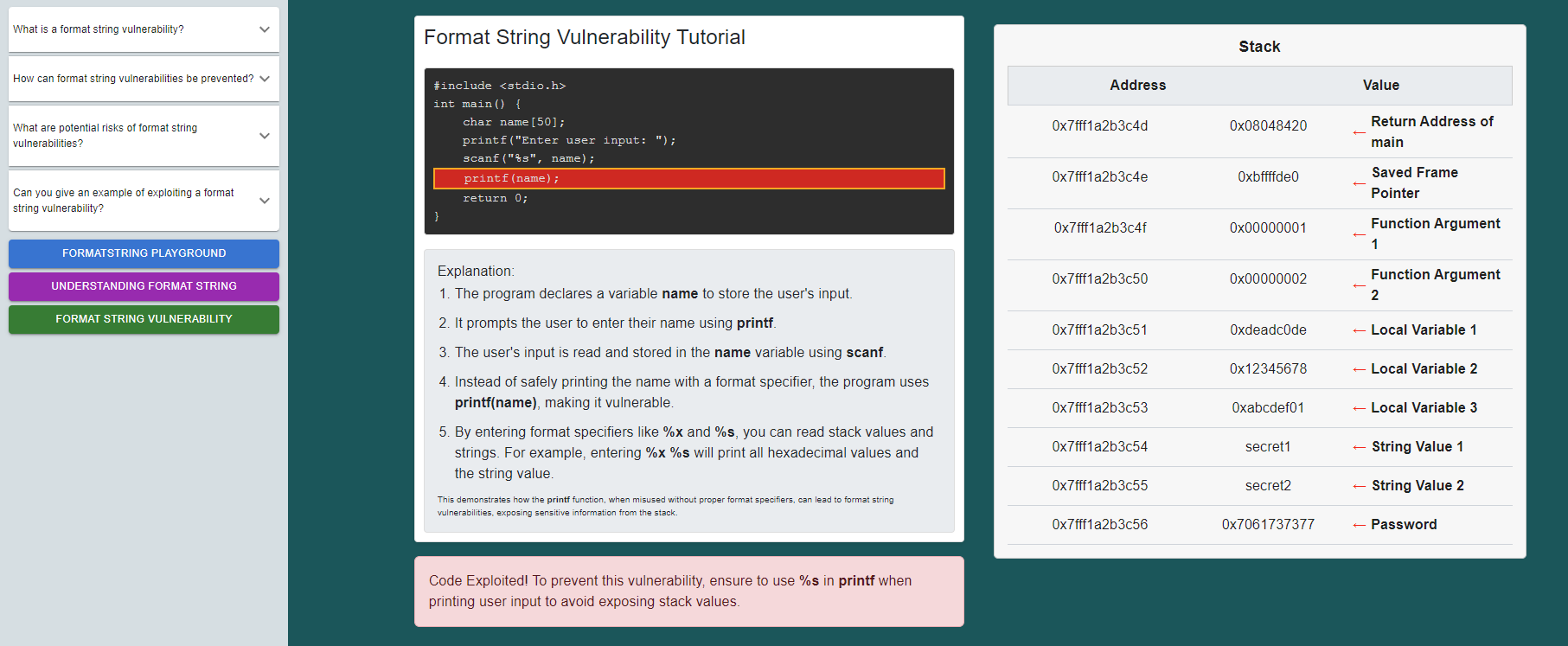1568x646 pixels.
Task: Select the Address column header
Action: pyautogui.click(x=1137, y=85)
